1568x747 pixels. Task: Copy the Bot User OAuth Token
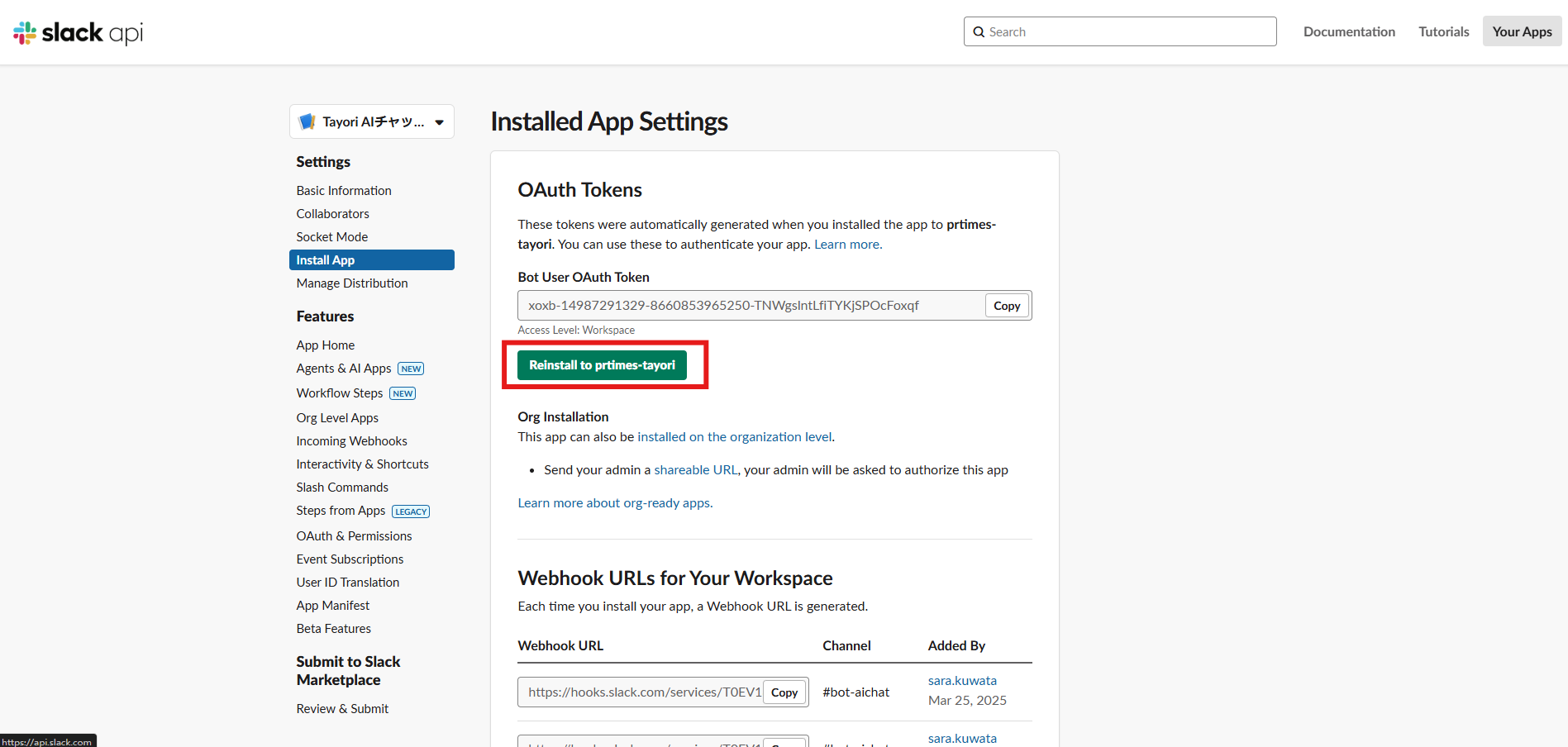tap(1006, 306)
